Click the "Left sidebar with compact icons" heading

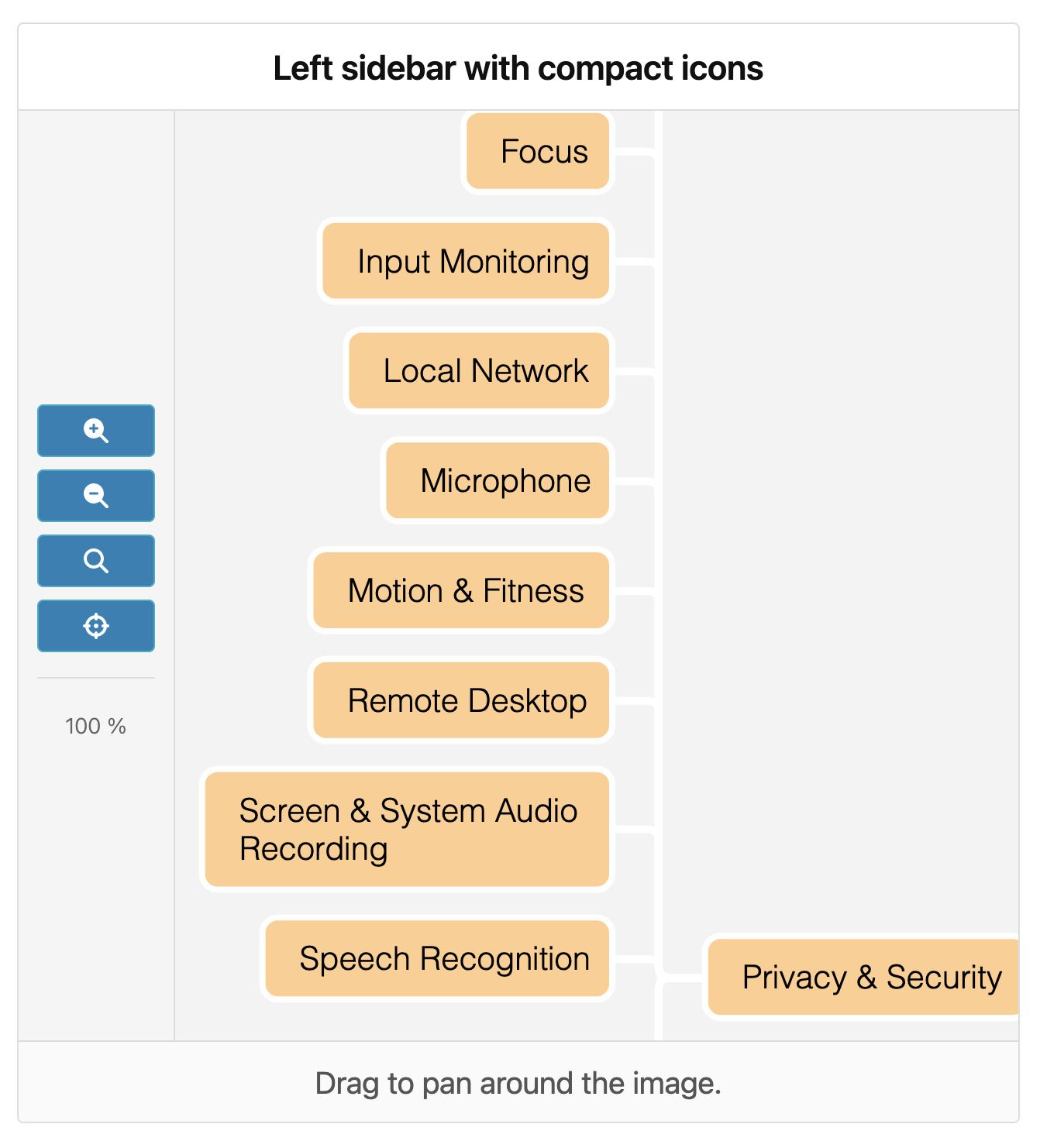518,68
